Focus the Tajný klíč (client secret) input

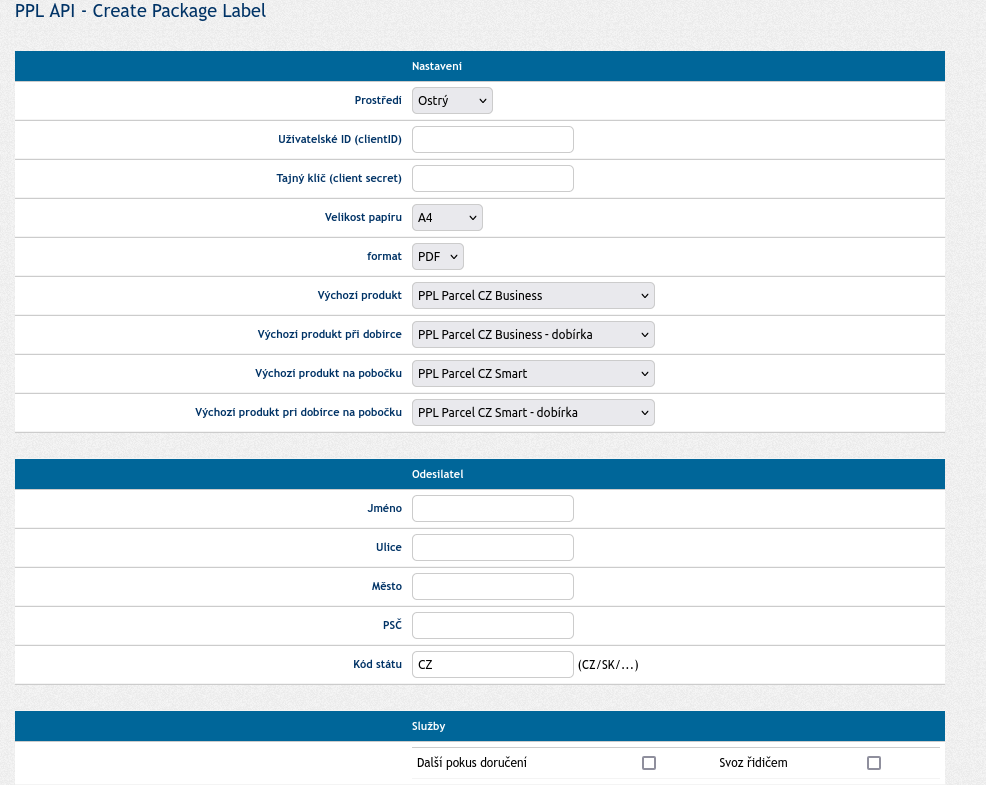[493, 179]
